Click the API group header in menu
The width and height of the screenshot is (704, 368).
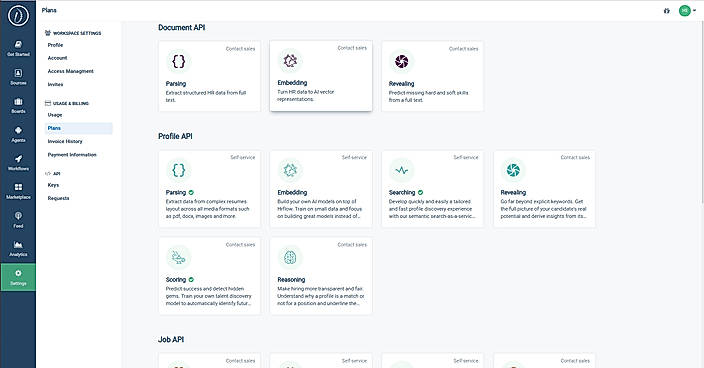click(53, 174)
